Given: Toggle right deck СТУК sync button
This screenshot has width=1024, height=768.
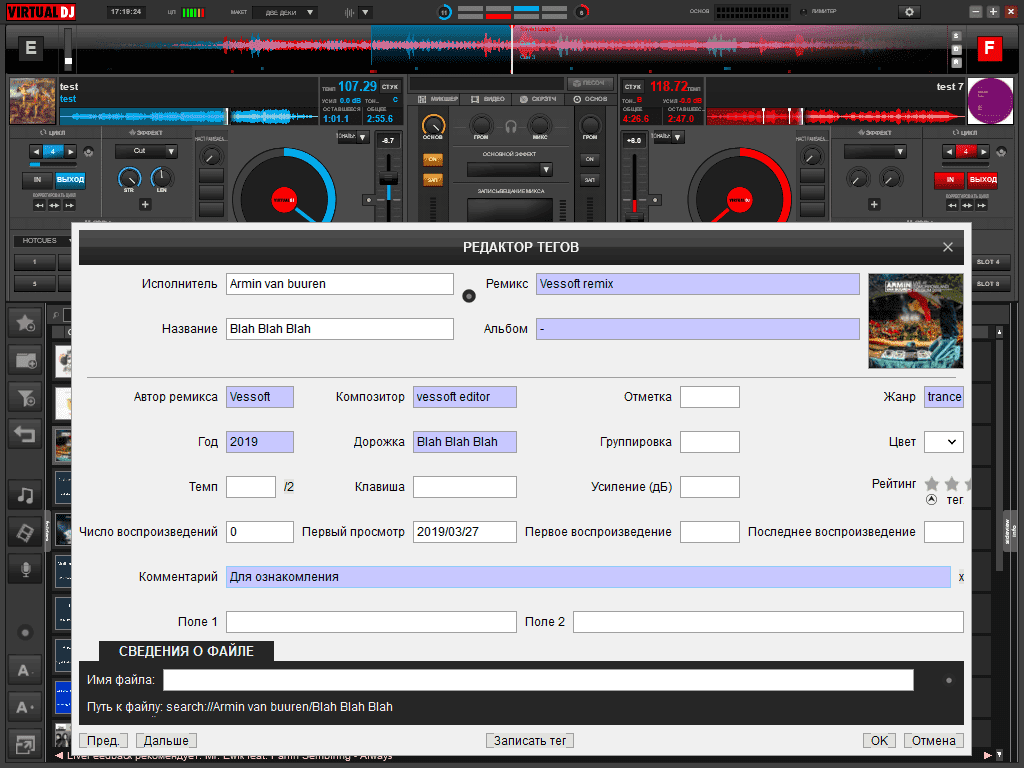Looking at the screenshot, I should click(x=632, y=87).
